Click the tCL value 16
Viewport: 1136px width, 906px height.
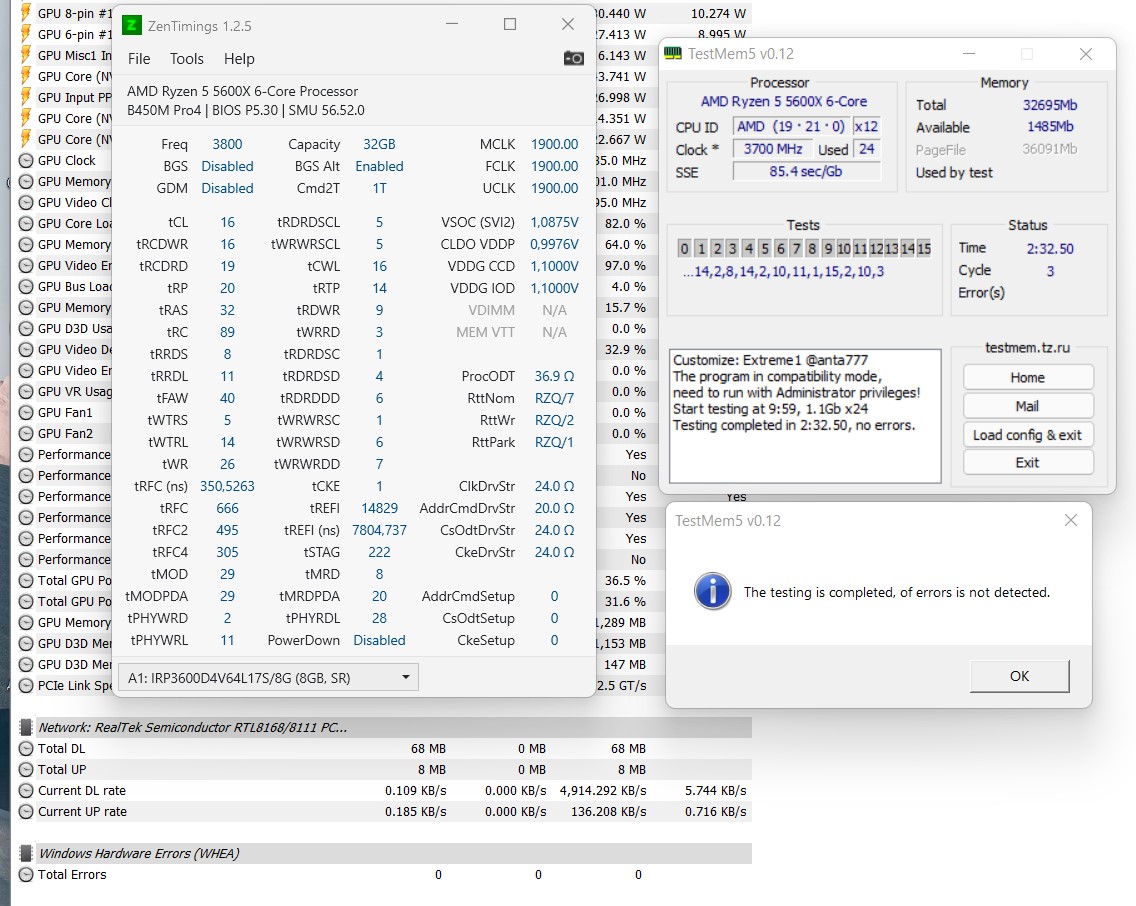(227, 222)
